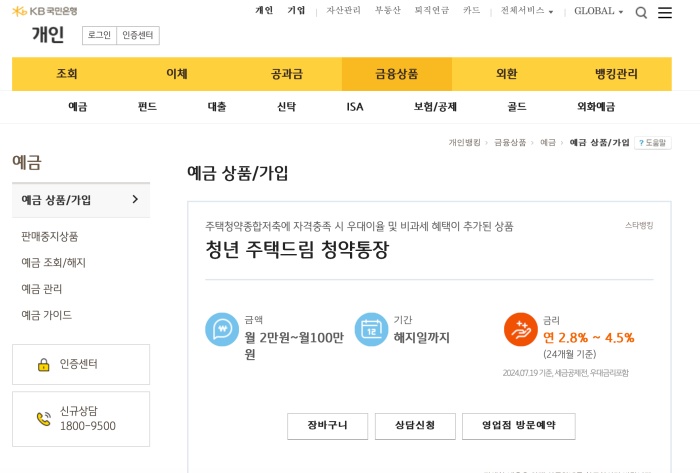Click the 신규상담 1800-9500 box

click(81, 419)
